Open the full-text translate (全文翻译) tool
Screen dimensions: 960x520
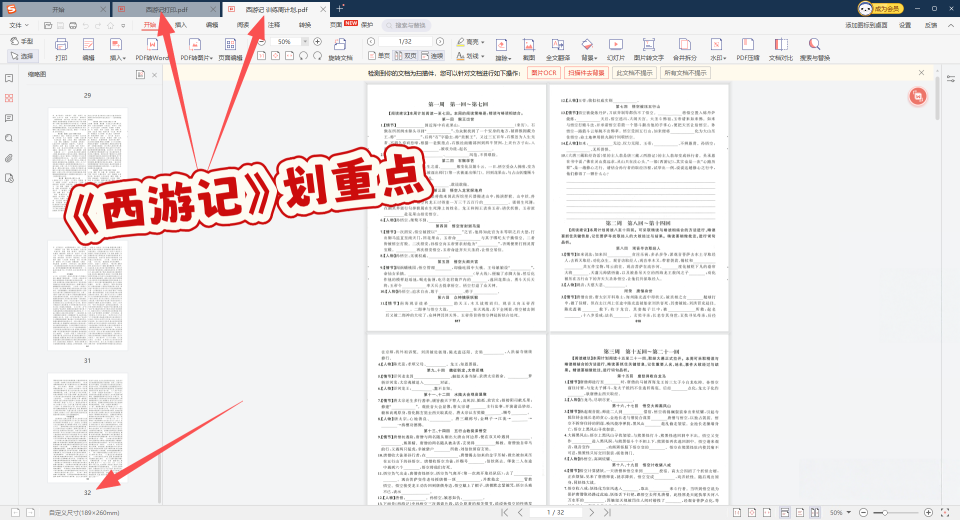pyautogui.click(x=558, y=49)
